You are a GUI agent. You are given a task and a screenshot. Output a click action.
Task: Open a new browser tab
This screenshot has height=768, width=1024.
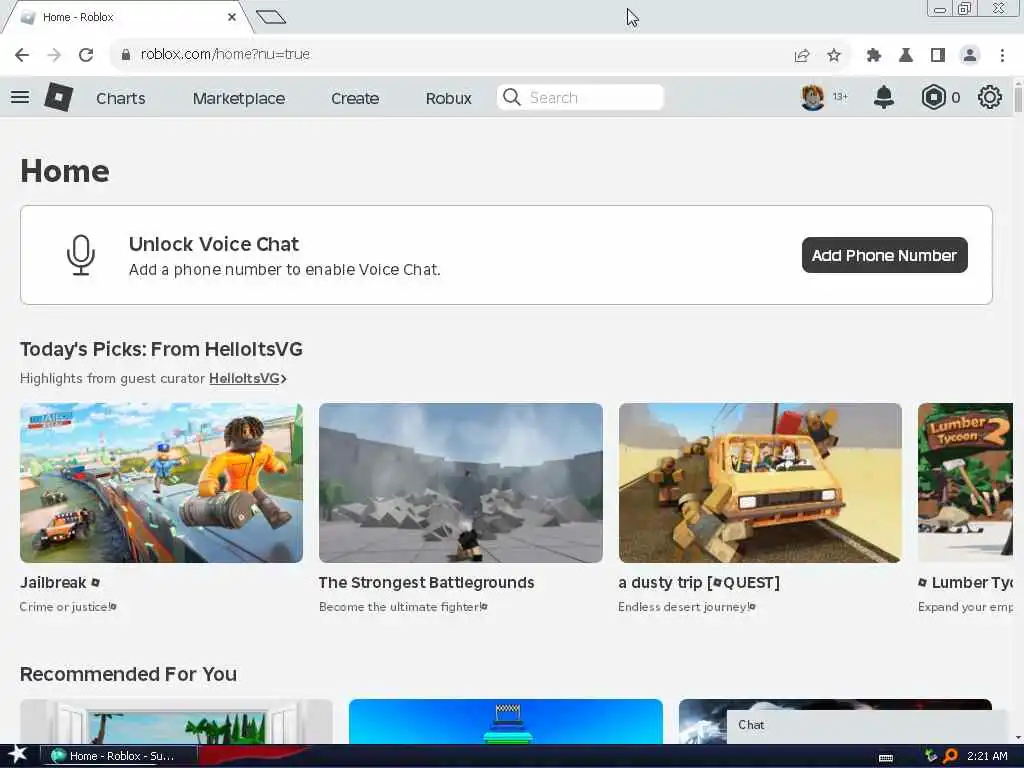[271, 17]
